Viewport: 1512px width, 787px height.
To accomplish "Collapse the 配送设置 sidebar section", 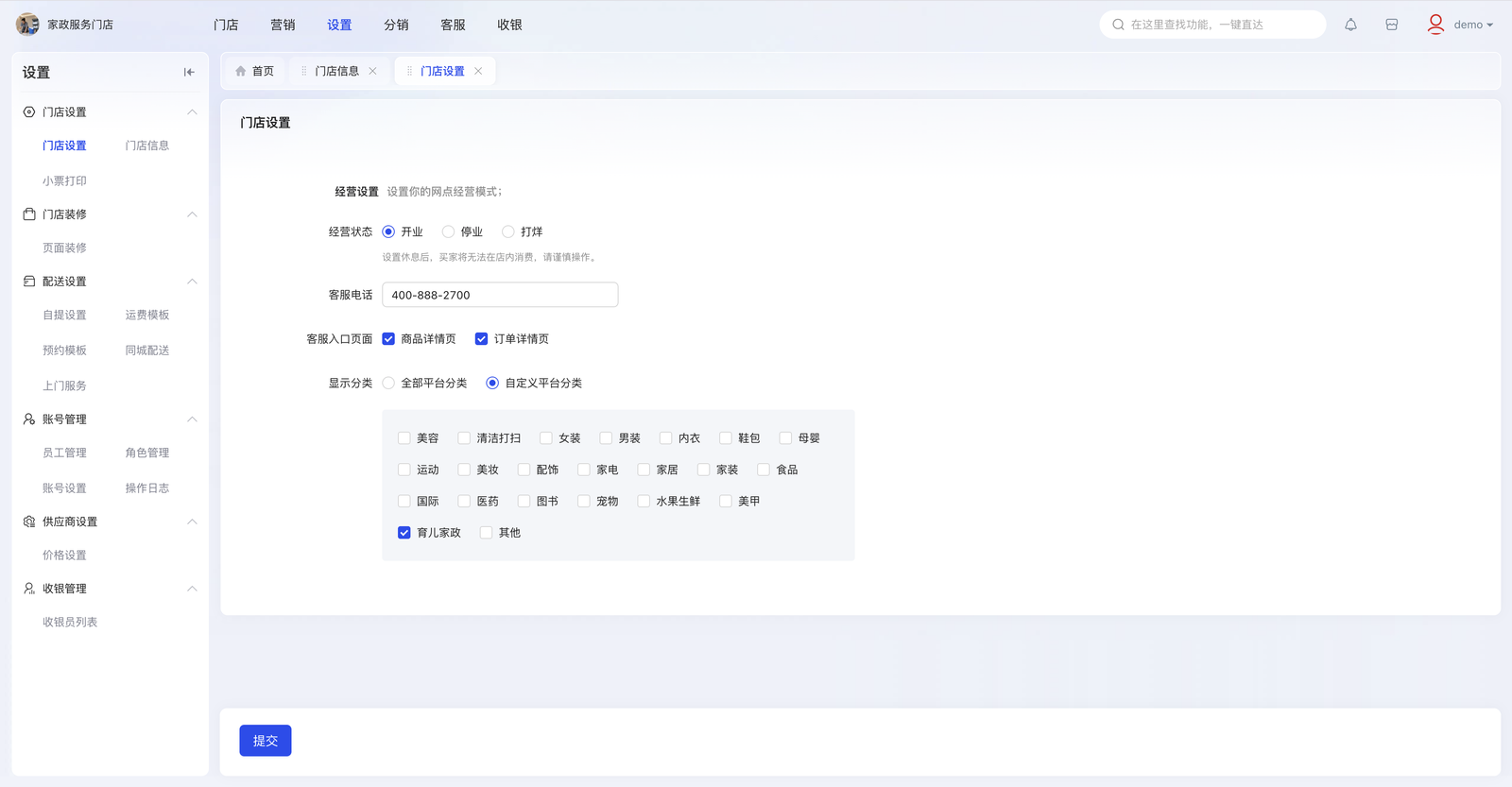I will pos(192,282).
